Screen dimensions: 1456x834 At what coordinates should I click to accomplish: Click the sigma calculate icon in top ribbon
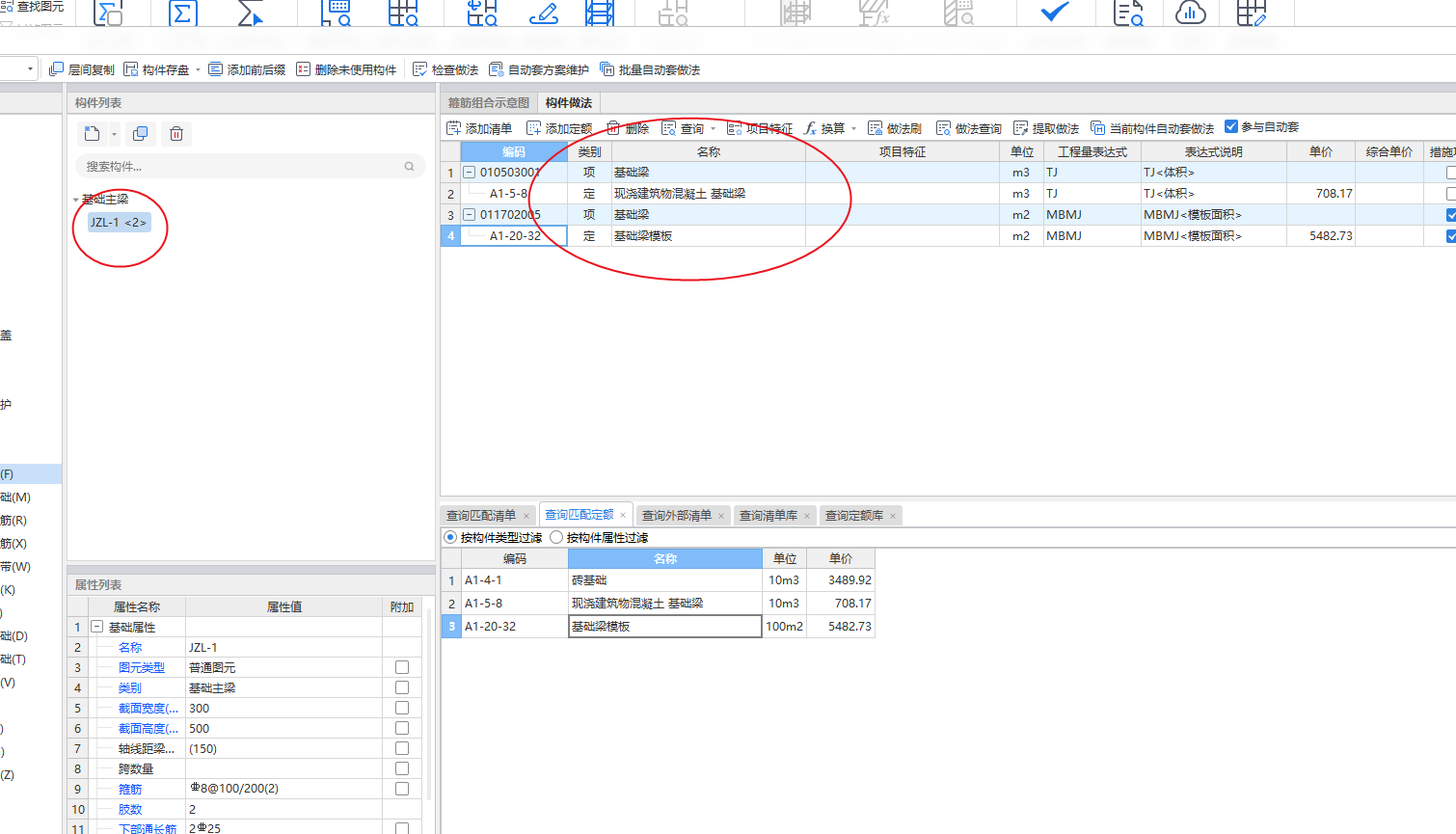(x=182, y=13)
